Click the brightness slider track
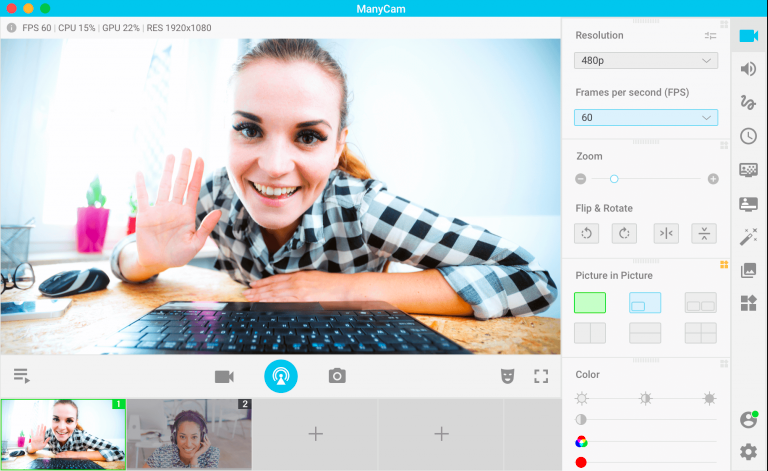768x471 pixels. point(646,399)
